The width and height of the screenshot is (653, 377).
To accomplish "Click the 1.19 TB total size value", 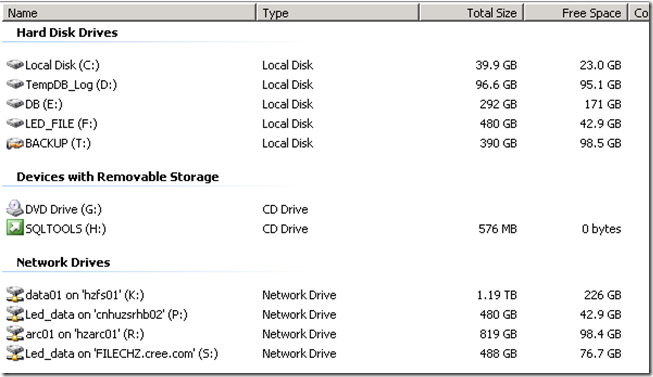I will [x=497, y=295].
